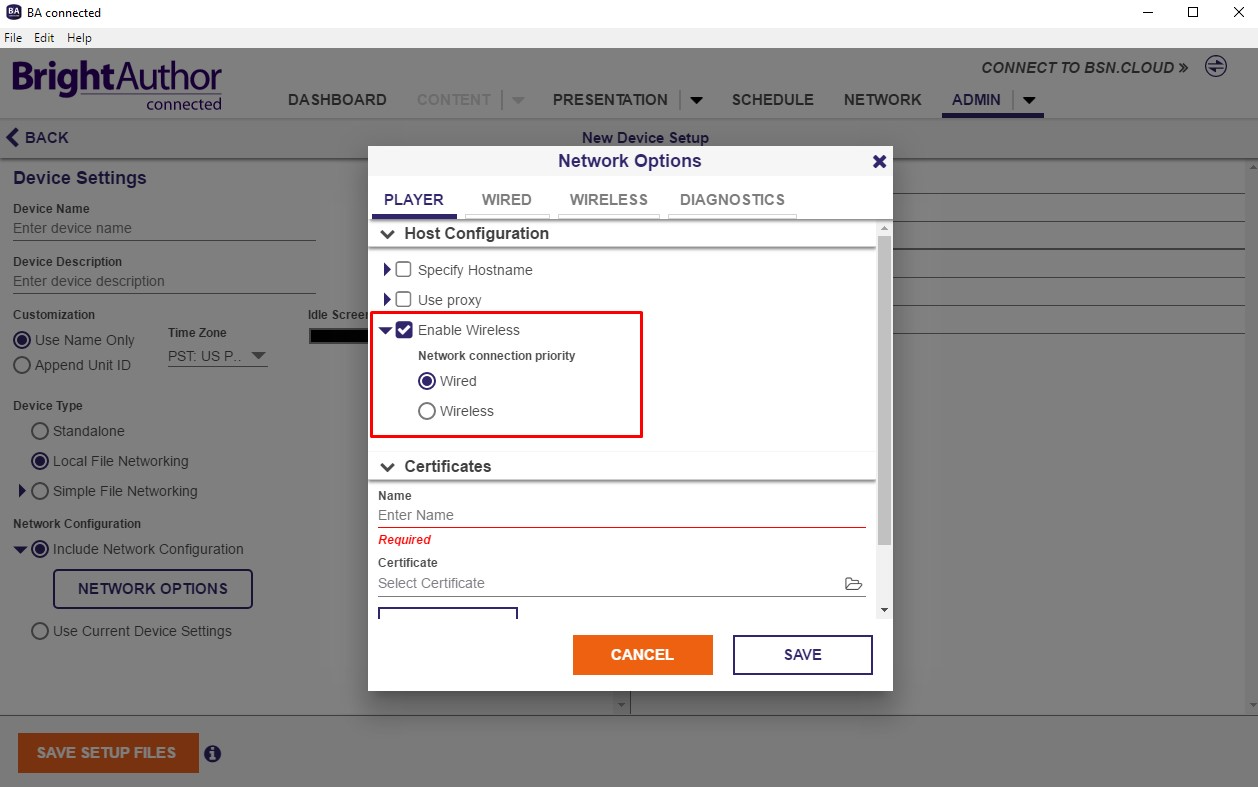Select Wired network connection priority
1258x787 pixels.
coord(427,381)
